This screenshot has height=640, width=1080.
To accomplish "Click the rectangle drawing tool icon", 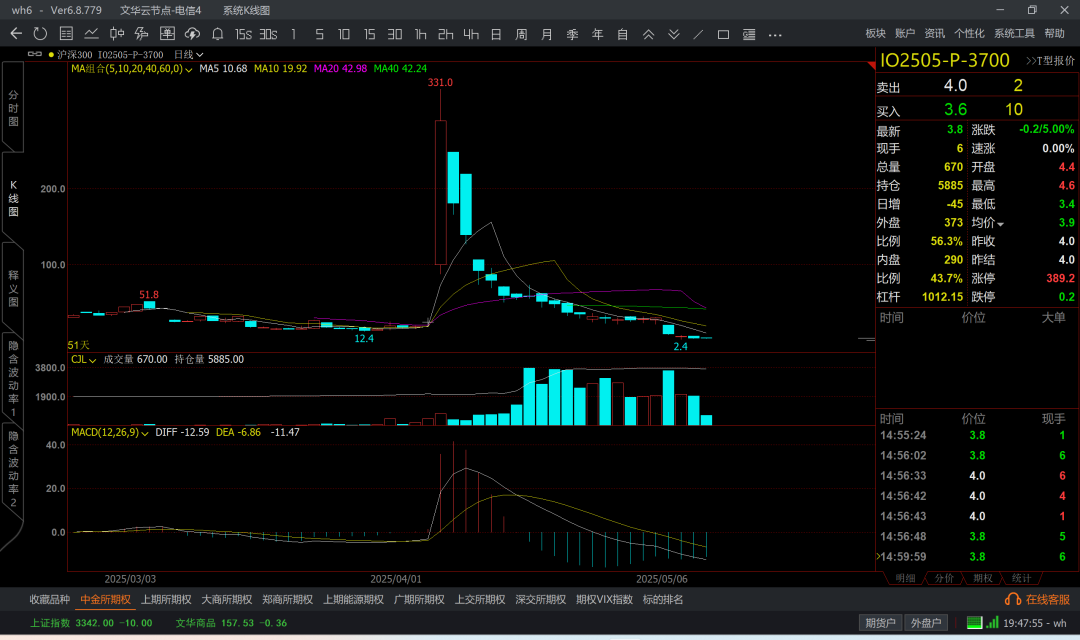I will click(723, 34).
